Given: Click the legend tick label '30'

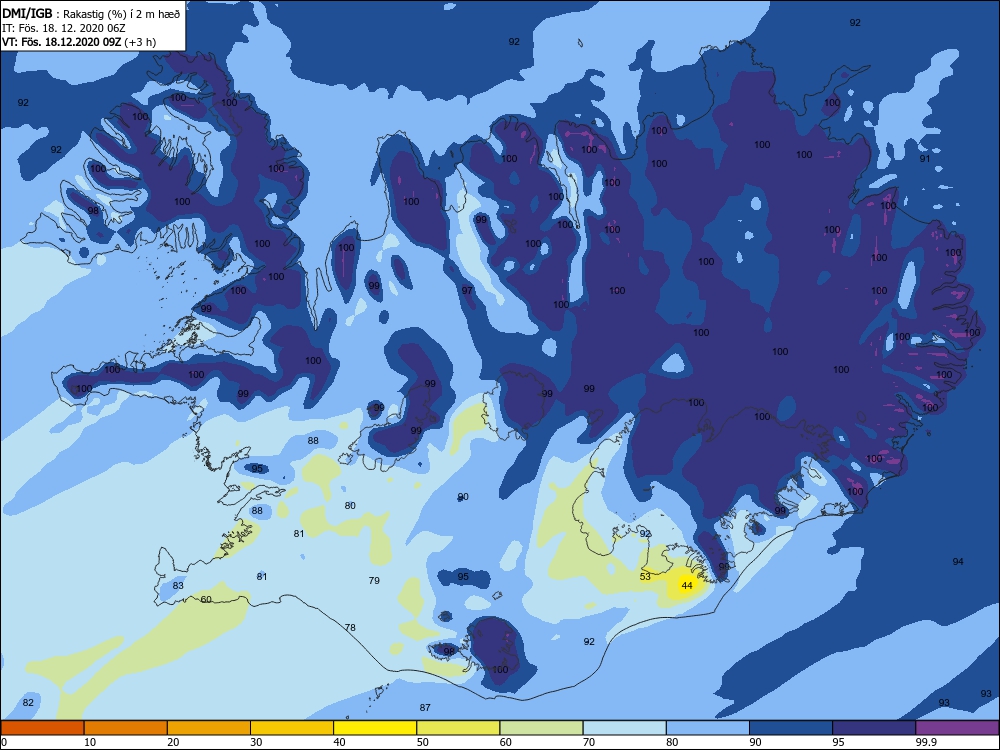Looking at the screenshot, I should point(256,742).
